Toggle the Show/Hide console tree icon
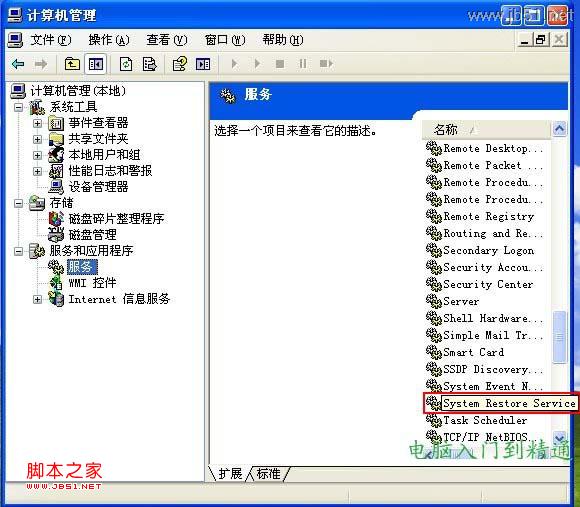 tap(95, 64)
